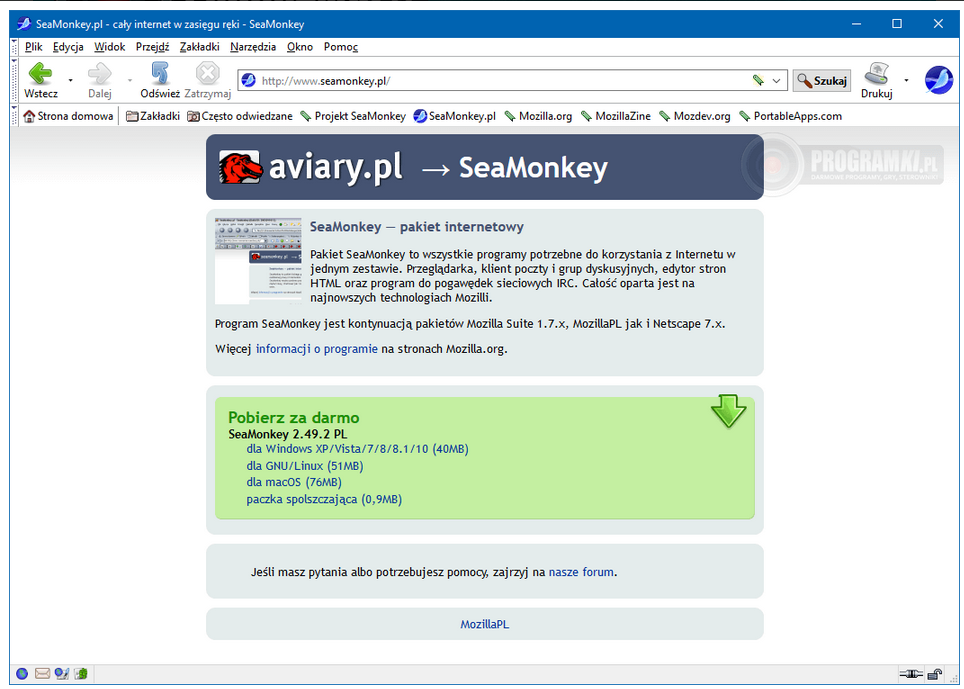Viewport: 964px width, 689px height.
Task: Download for macOS (76MB)
Action: (x=294, y=482)
